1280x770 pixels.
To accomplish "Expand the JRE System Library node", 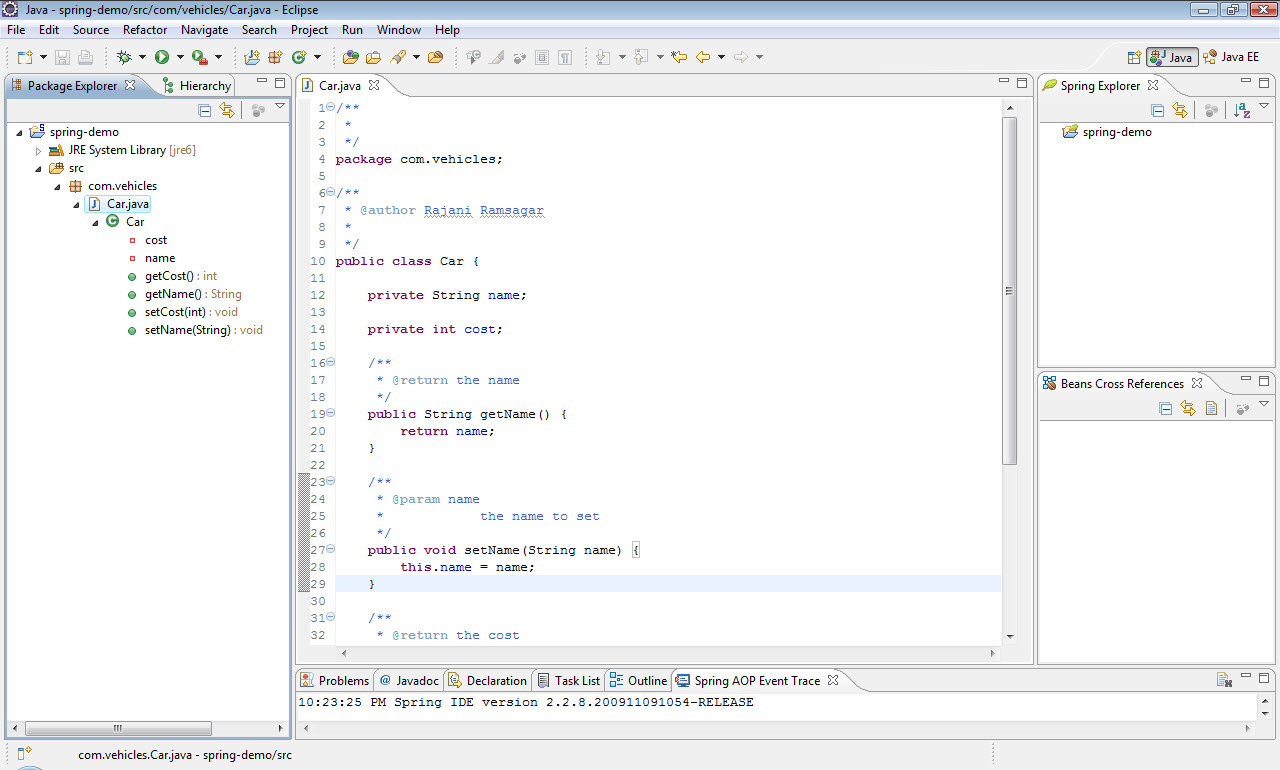I will pyautogui.click(x=39, y=150).
